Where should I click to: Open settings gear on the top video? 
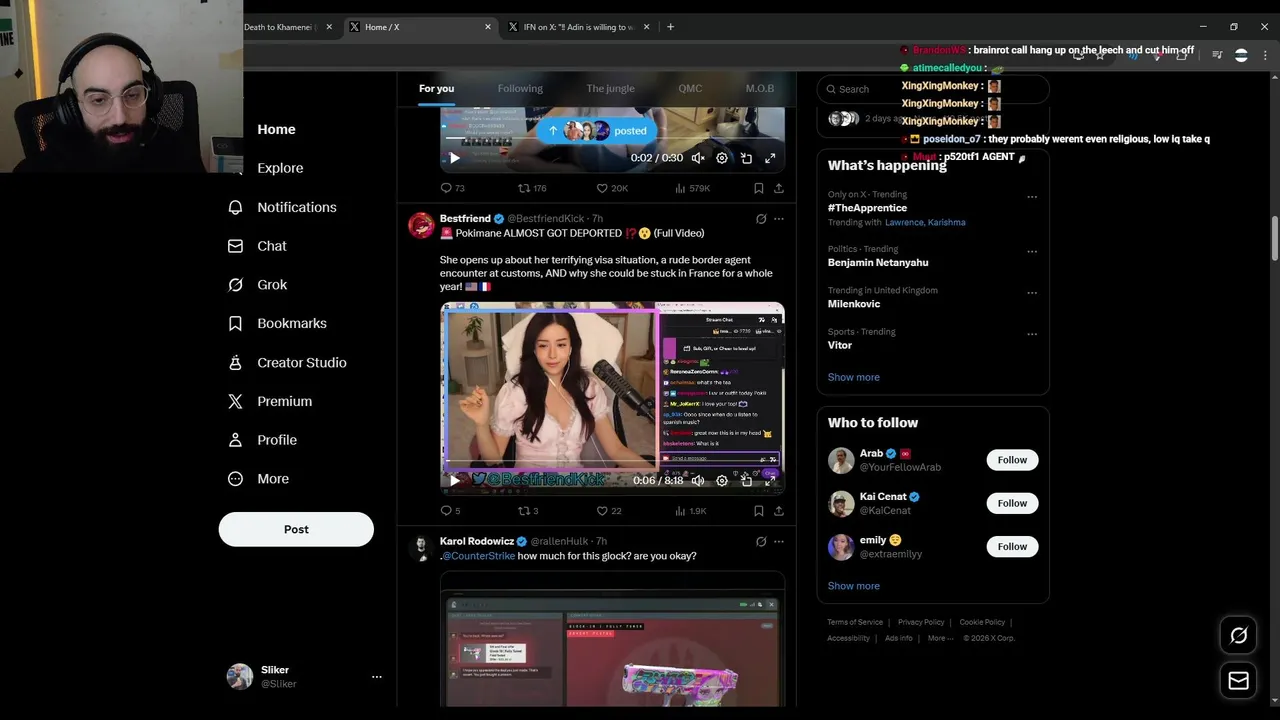click(722, 158)
